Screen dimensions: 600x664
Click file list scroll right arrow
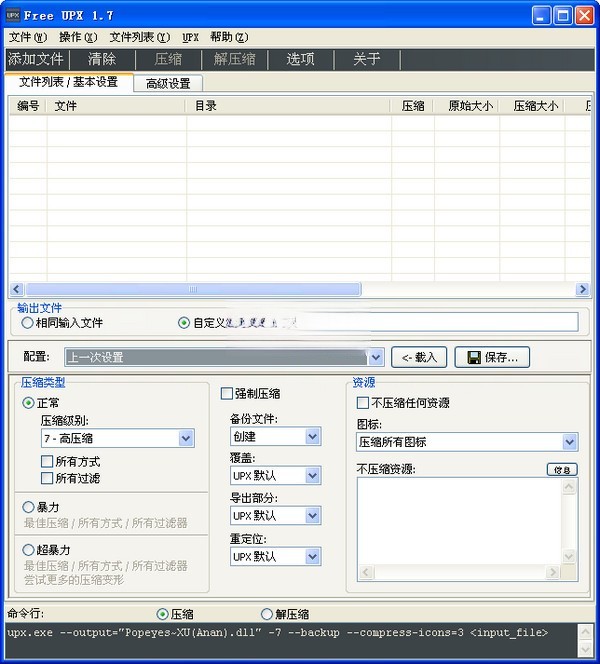[583, 289]
